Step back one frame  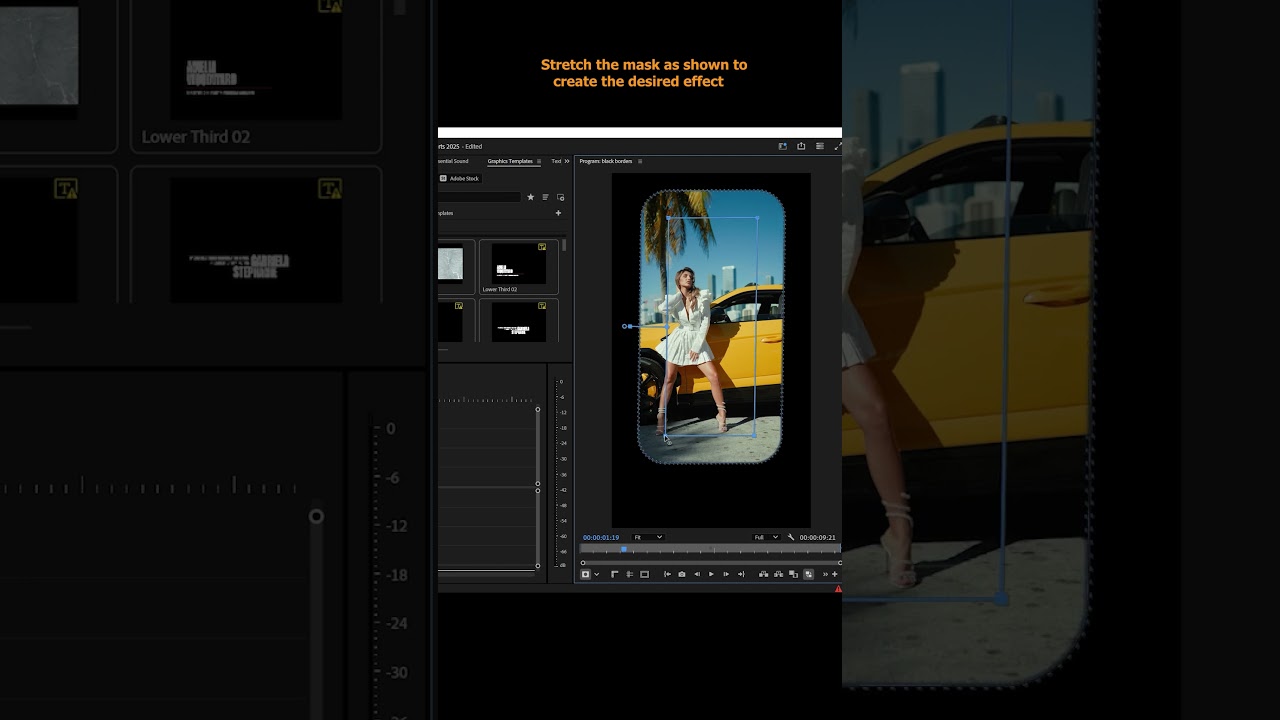click(x=697, y=574)
